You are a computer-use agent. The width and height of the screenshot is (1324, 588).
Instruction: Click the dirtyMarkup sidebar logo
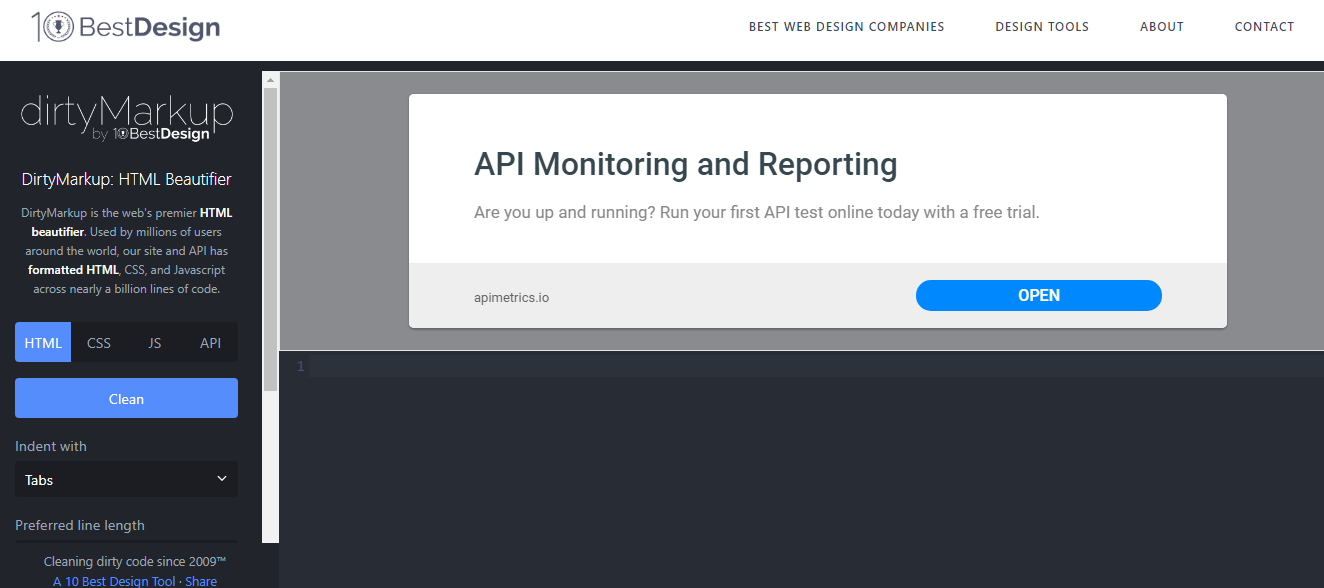pos(126,118)
